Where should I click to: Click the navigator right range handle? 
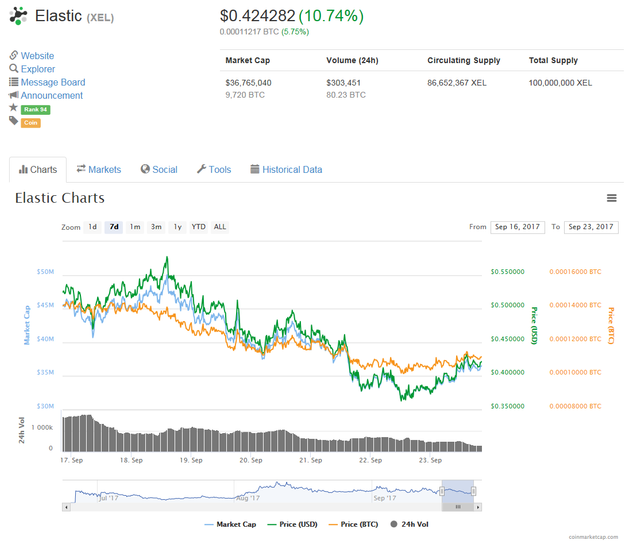click(473, 491)
